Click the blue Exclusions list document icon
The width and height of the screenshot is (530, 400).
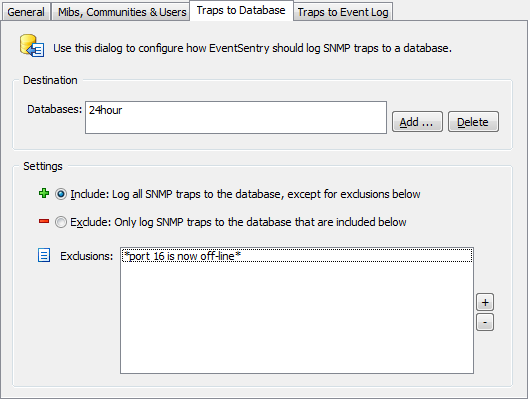(44, 255)
